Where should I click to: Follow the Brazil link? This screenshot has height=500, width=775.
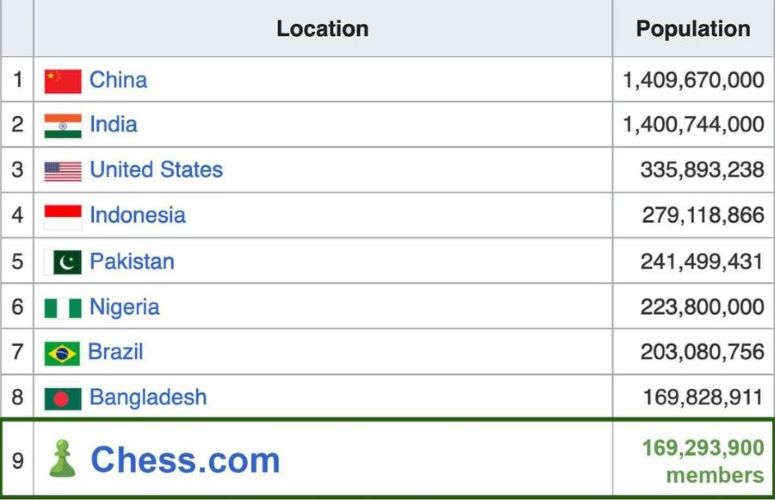[x=115, y=352]
